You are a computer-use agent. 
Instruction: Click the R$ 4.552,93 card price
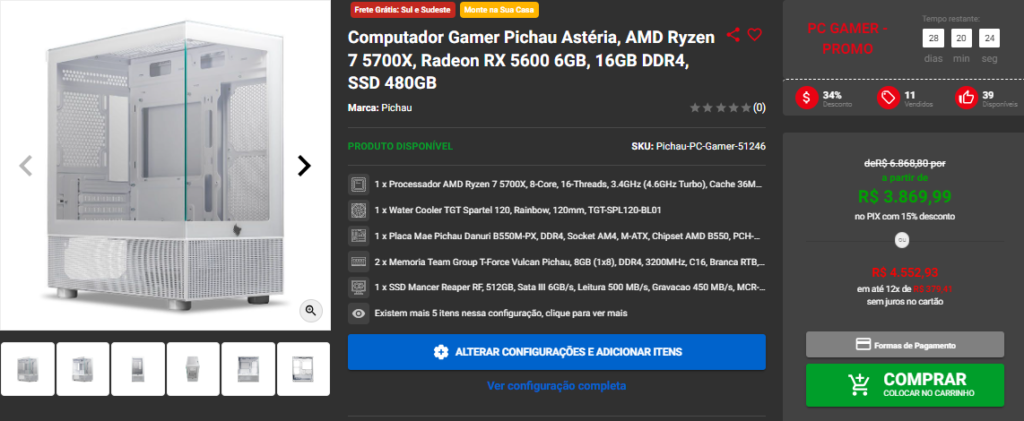coord(904,273)
